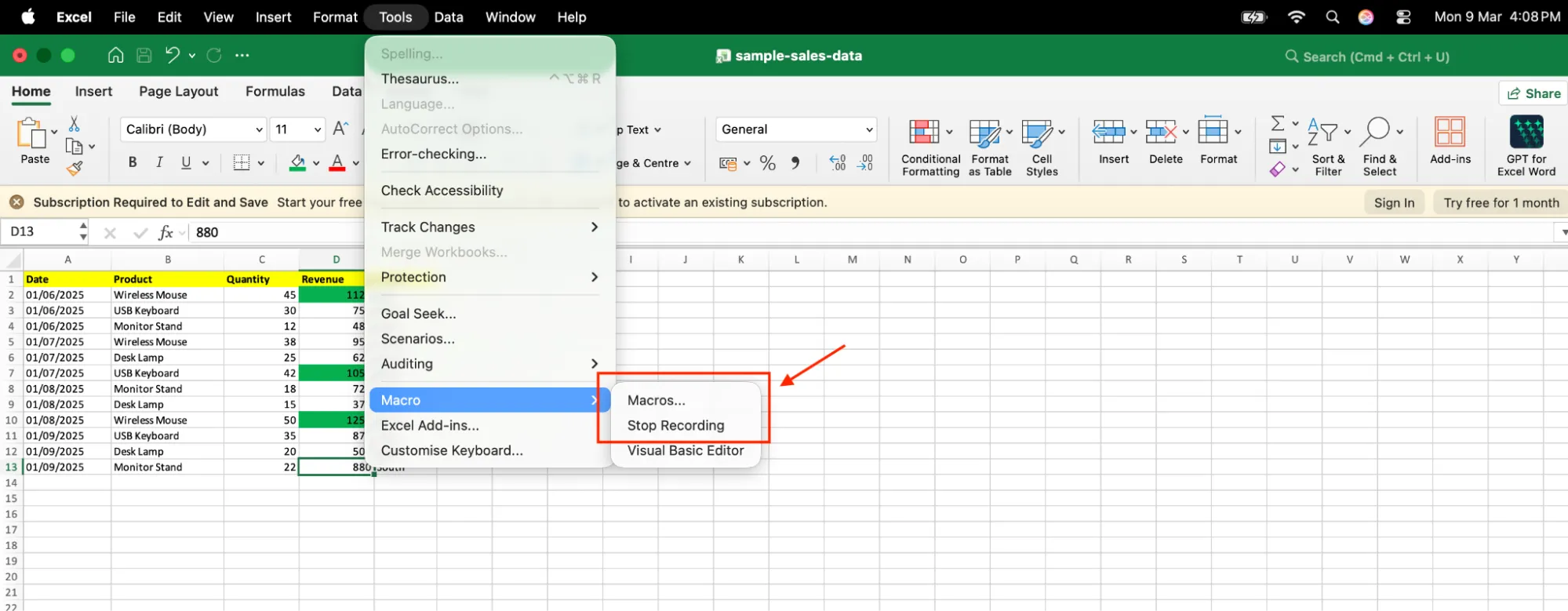This screenshot has height=611, width=1568.
Task: Click Format as Table icon
Action: pyautogui.click(x=984, y=133)
